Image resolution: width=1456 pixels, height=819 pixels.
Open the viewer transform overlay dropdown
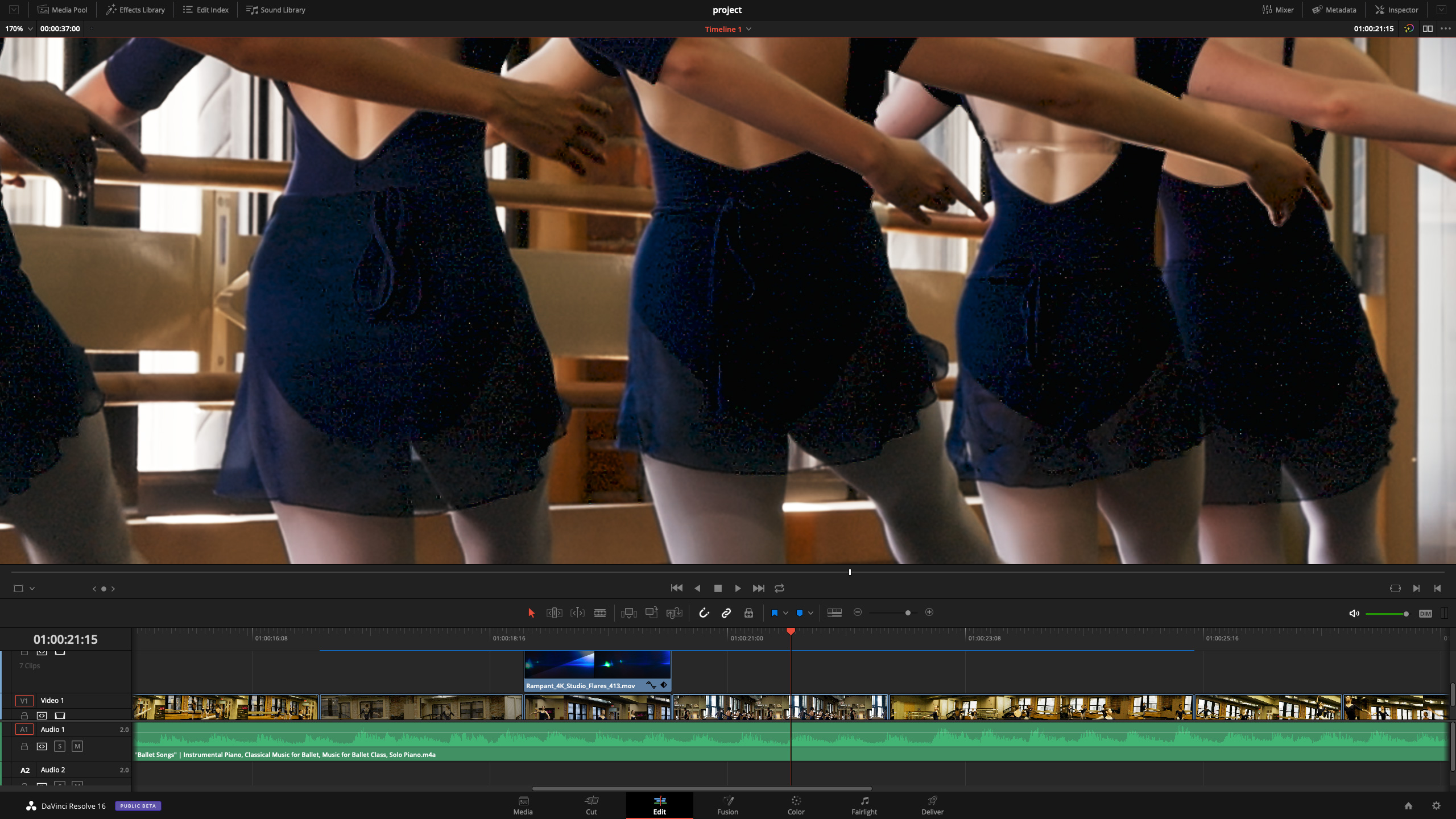[32, 589]
